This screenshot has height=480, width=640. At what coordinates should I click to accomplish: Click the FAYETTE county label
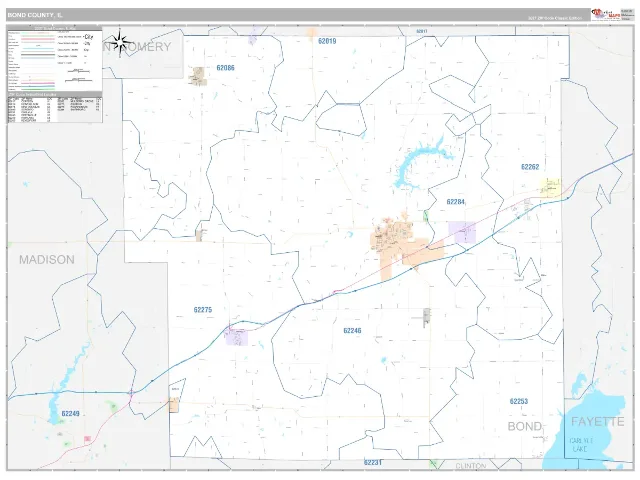598,422
